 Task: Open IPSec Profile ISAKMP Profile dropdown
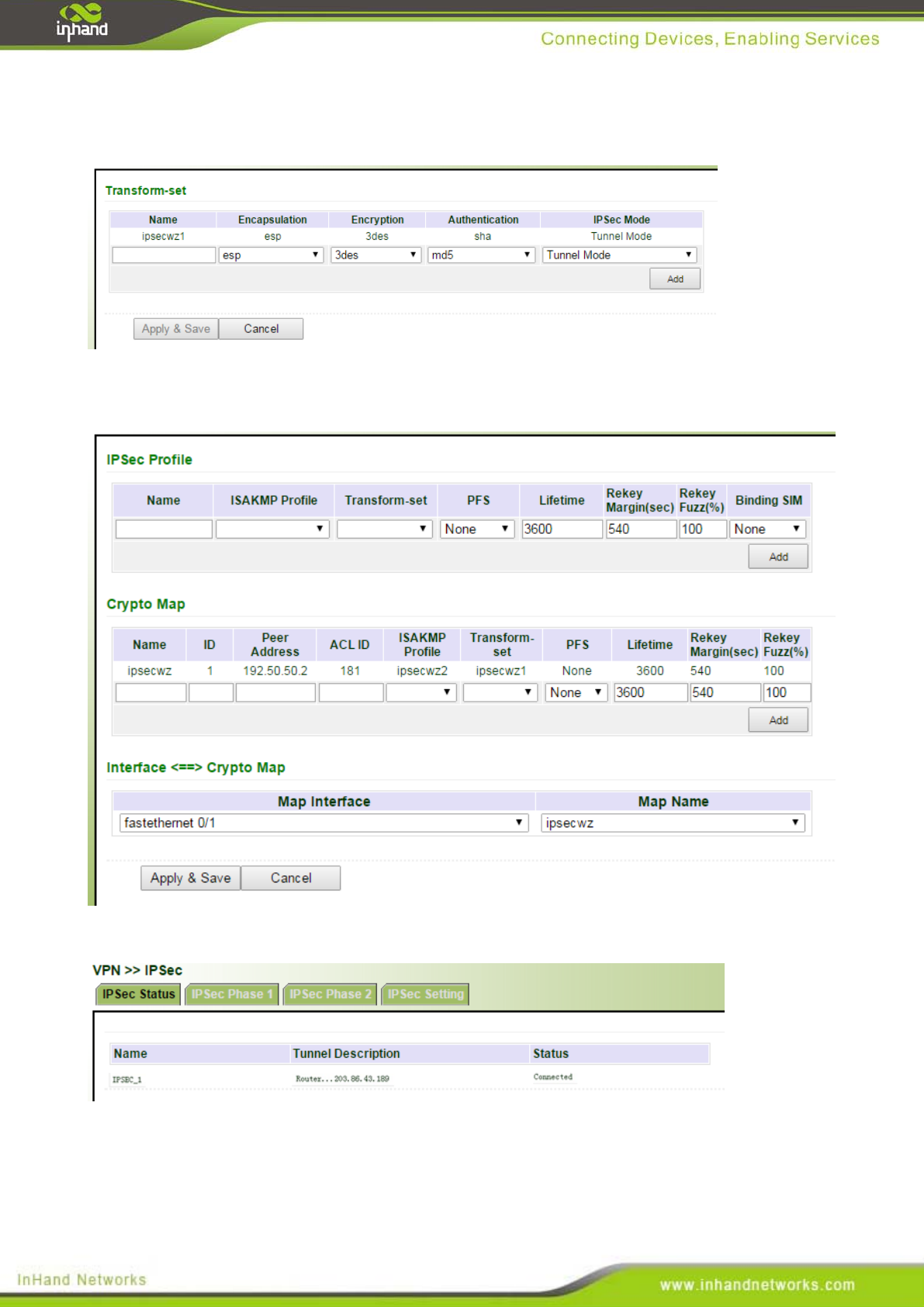coord(272,529)
